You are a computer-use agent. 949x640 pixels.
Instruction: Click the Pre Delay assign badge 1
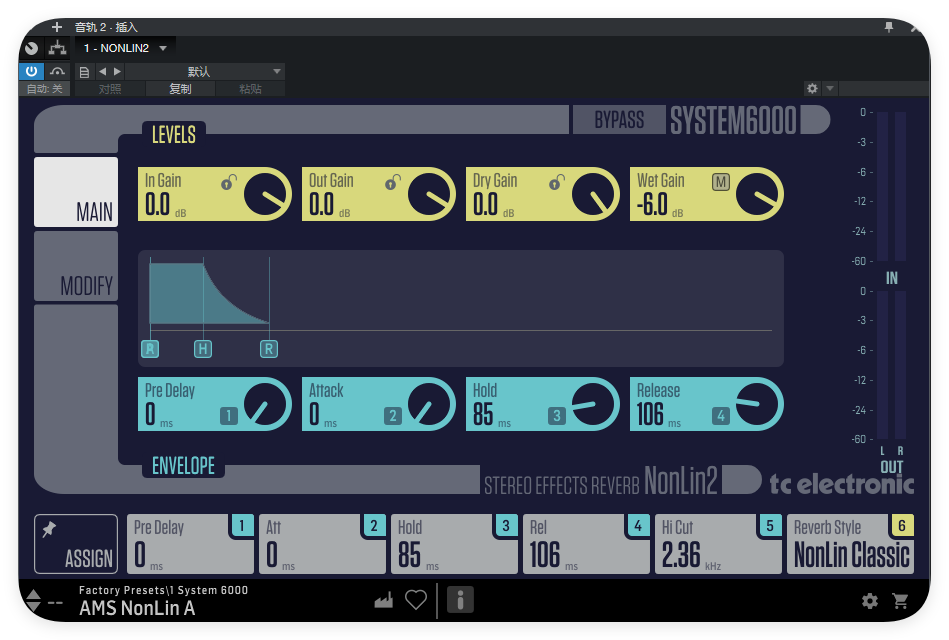click(x=229, y=416)
